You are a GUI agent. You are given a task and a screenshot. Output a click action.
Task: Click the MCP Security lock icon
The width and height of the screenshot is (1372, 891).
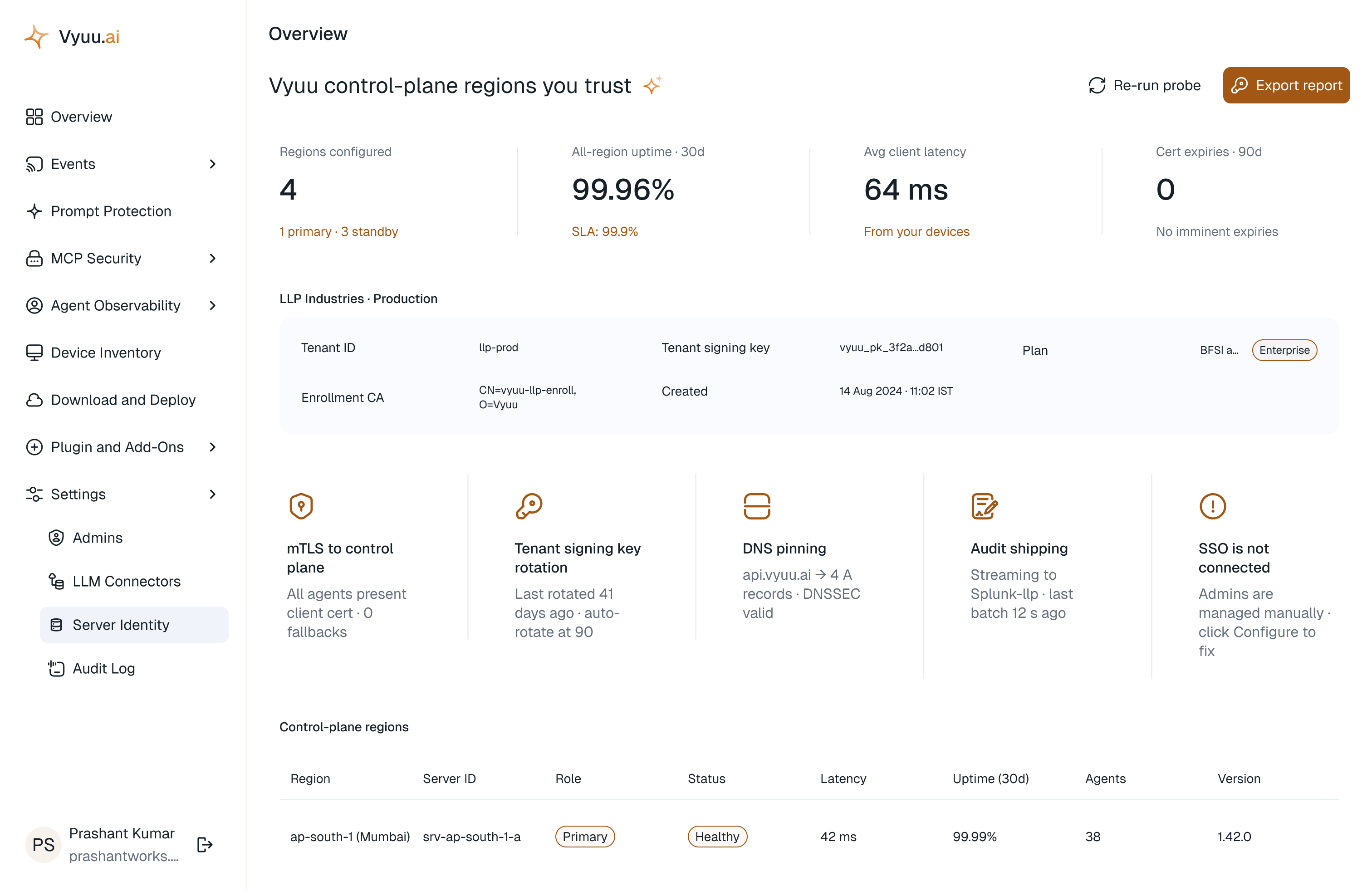tap(34, 258)
